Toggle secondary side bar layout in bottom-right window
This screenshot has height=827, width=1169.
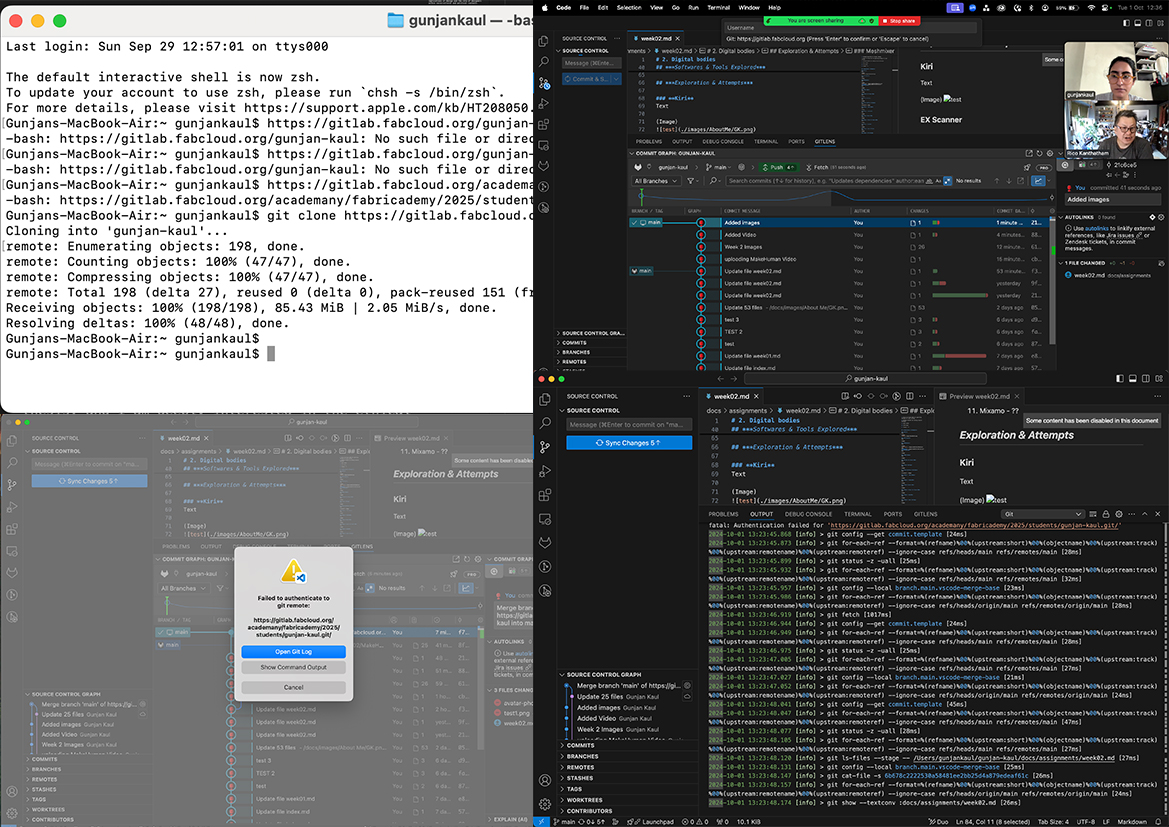click(1146, 379)
